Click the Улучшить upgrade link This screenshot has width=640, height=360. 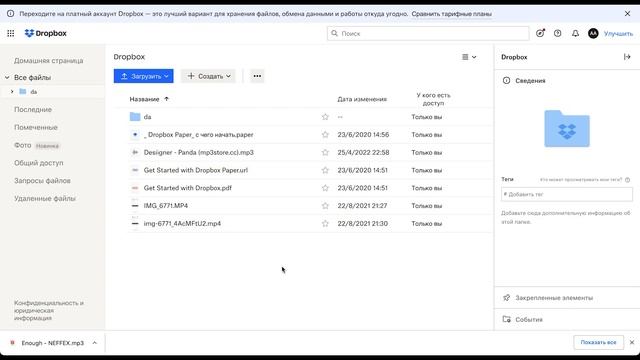[x=618, y=33]
